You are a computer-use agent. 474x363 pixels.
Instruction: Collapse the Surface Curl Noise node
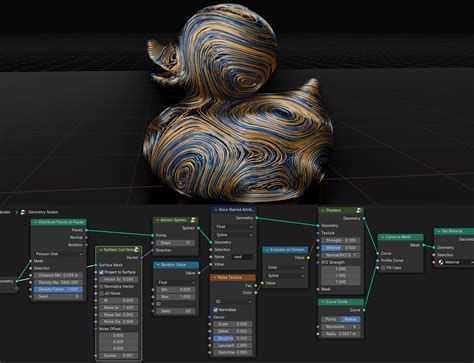coord(101,250)
